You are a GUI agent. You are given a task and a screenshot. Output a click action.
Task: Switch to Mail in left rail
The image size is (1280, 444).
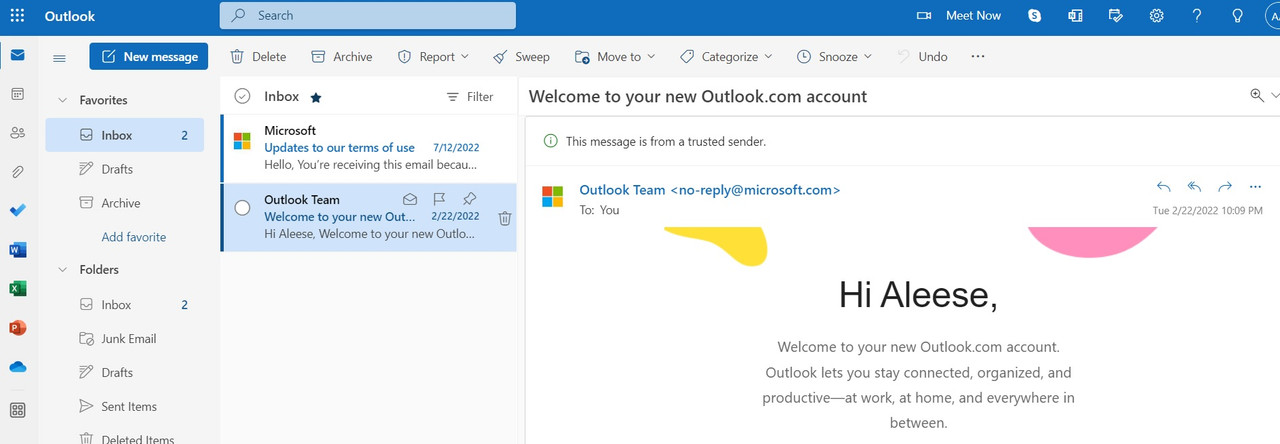[x=17, y=55]
